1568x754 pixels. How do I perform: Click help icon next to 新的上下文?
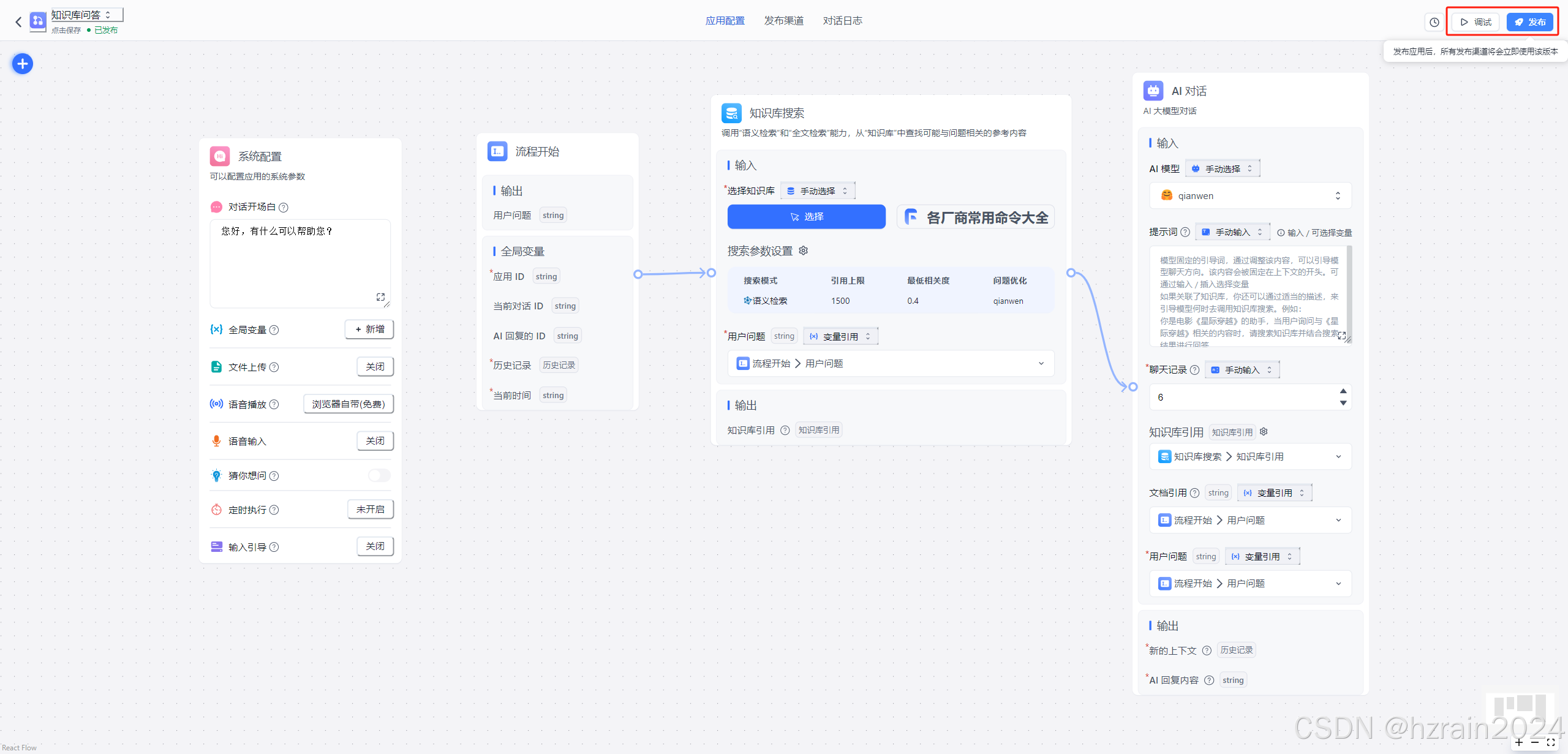(1207, 651)
